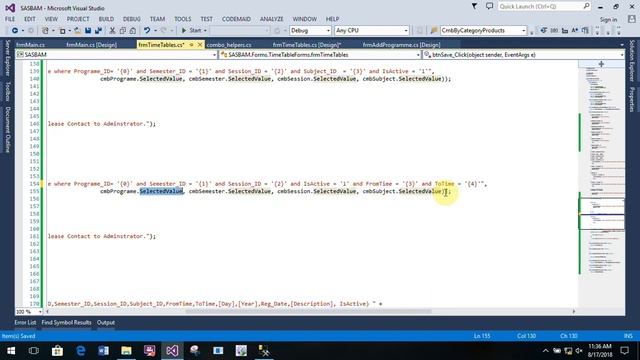Open the BUILD menu
Image resolution: width=640 pixels, height=360 pixels.
[x=106, y=19]
